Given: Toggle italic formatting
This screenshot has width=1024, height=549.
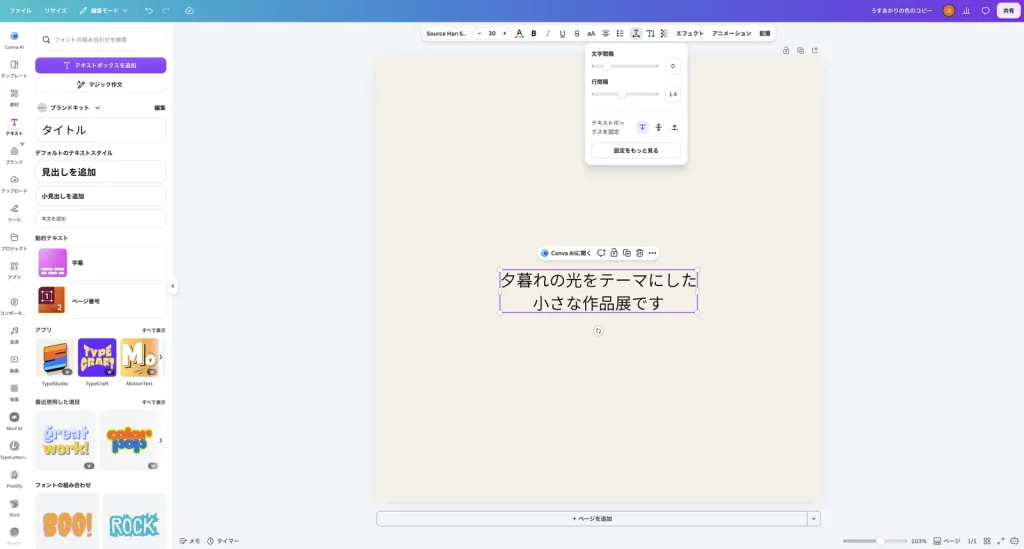Looking at the screenshot, I should pos(548,33).
